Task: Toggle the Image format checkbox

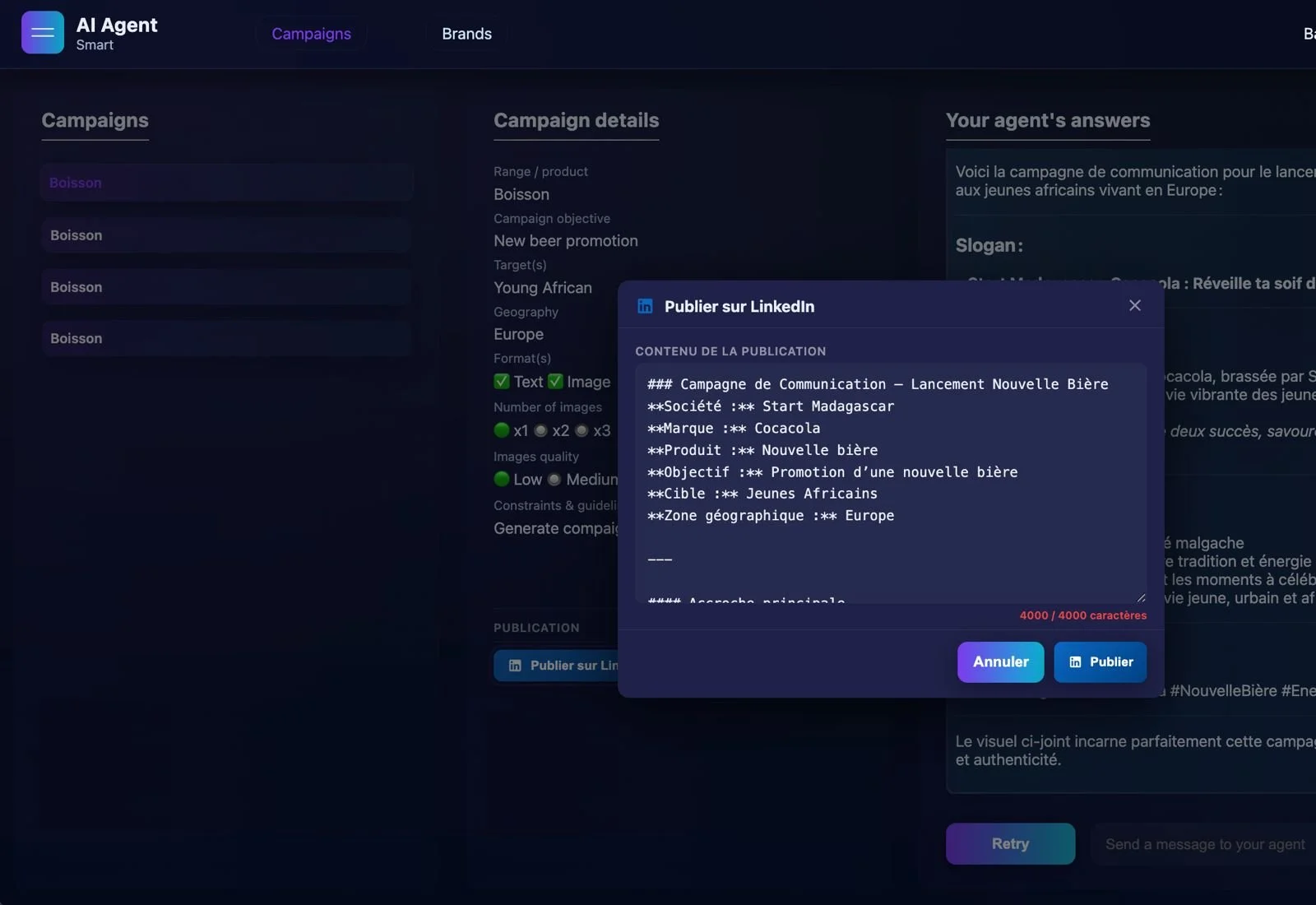Action: point(556,381)
